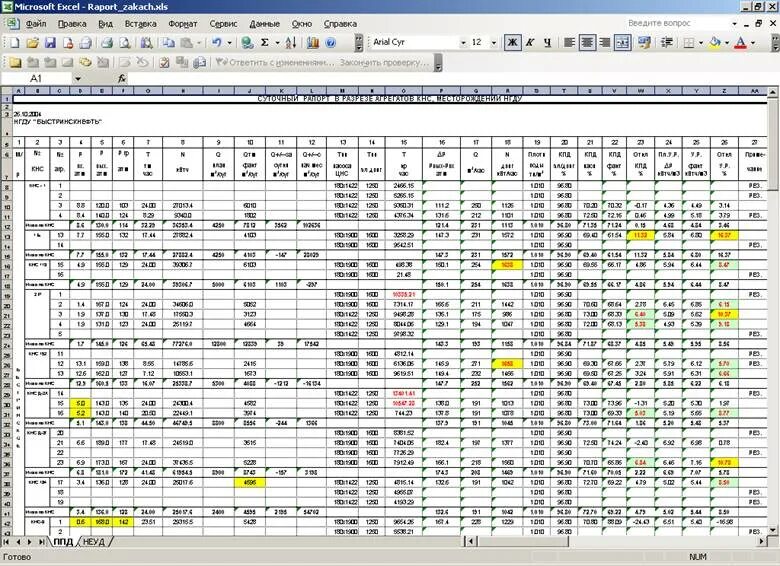Open the Вставка menu

pos(140,23)
